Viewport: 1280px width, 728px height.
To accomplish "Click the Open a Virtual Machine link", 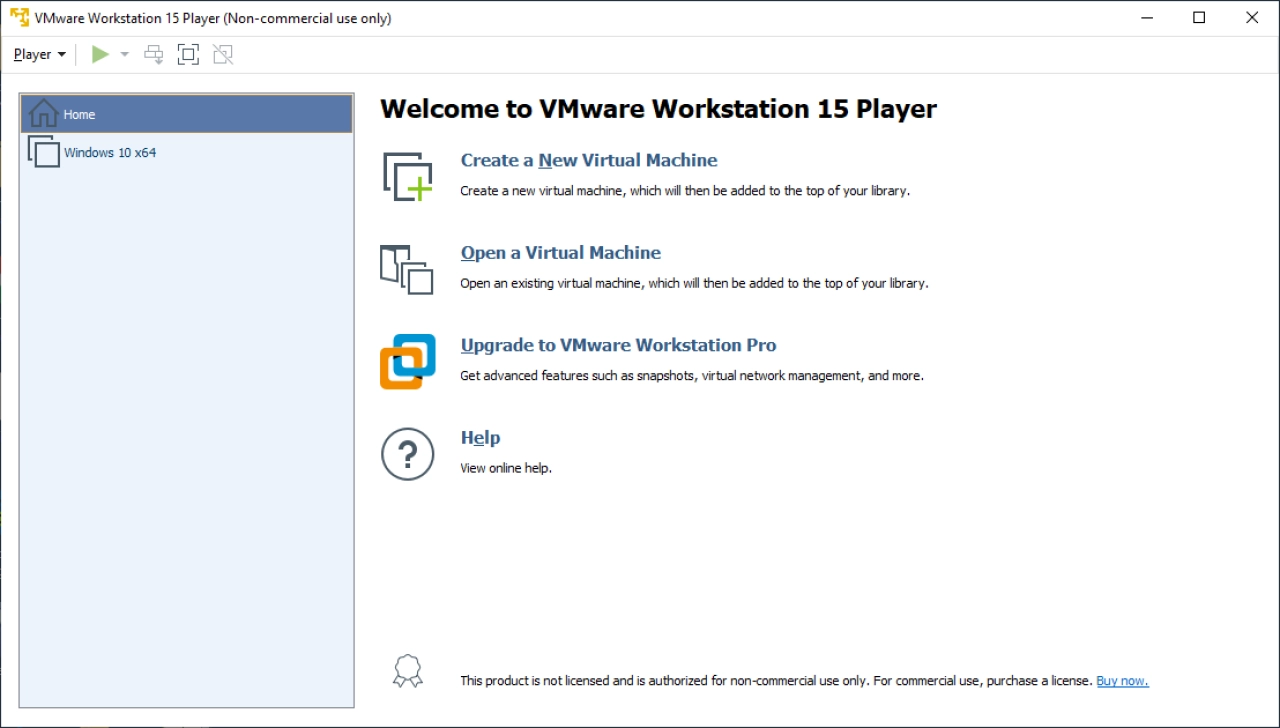I will click(561, 253).
